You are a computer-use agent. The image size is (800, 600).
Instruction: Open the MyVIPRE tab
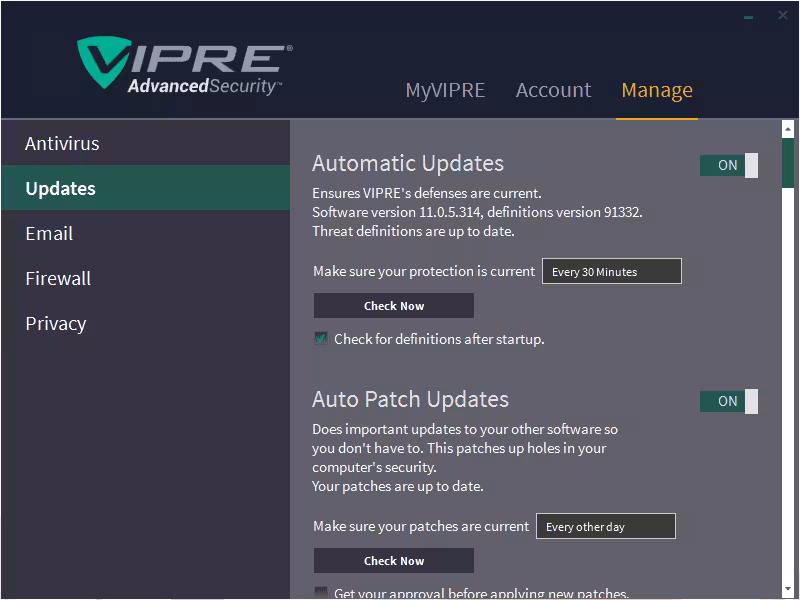[445, 90]
